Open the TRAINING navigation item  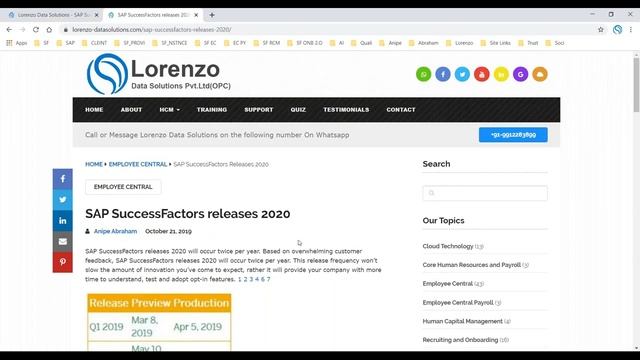[211, 110]
